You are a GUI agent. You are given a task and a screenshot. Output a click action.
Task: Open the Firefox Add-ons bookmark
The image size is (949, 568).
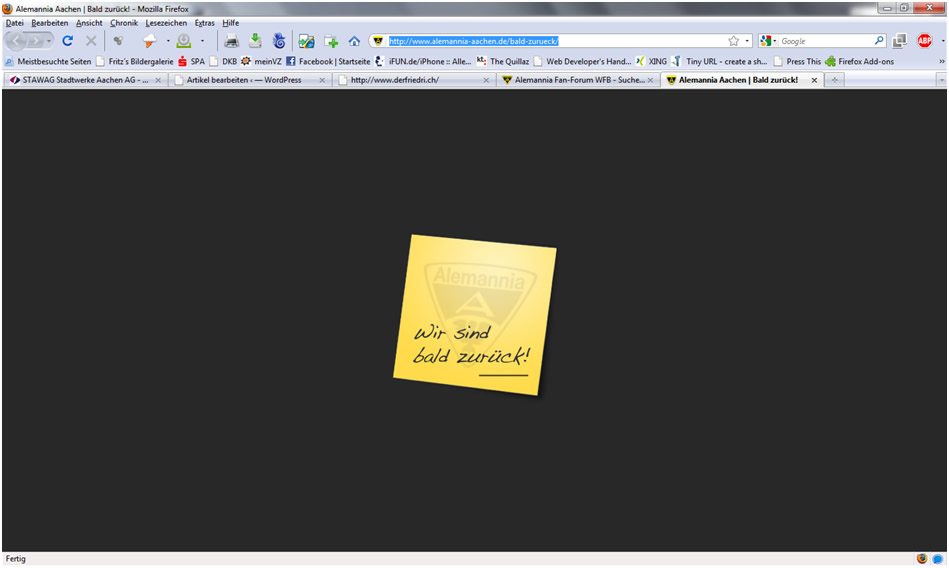pyautogui.click(x=859, y=62)
